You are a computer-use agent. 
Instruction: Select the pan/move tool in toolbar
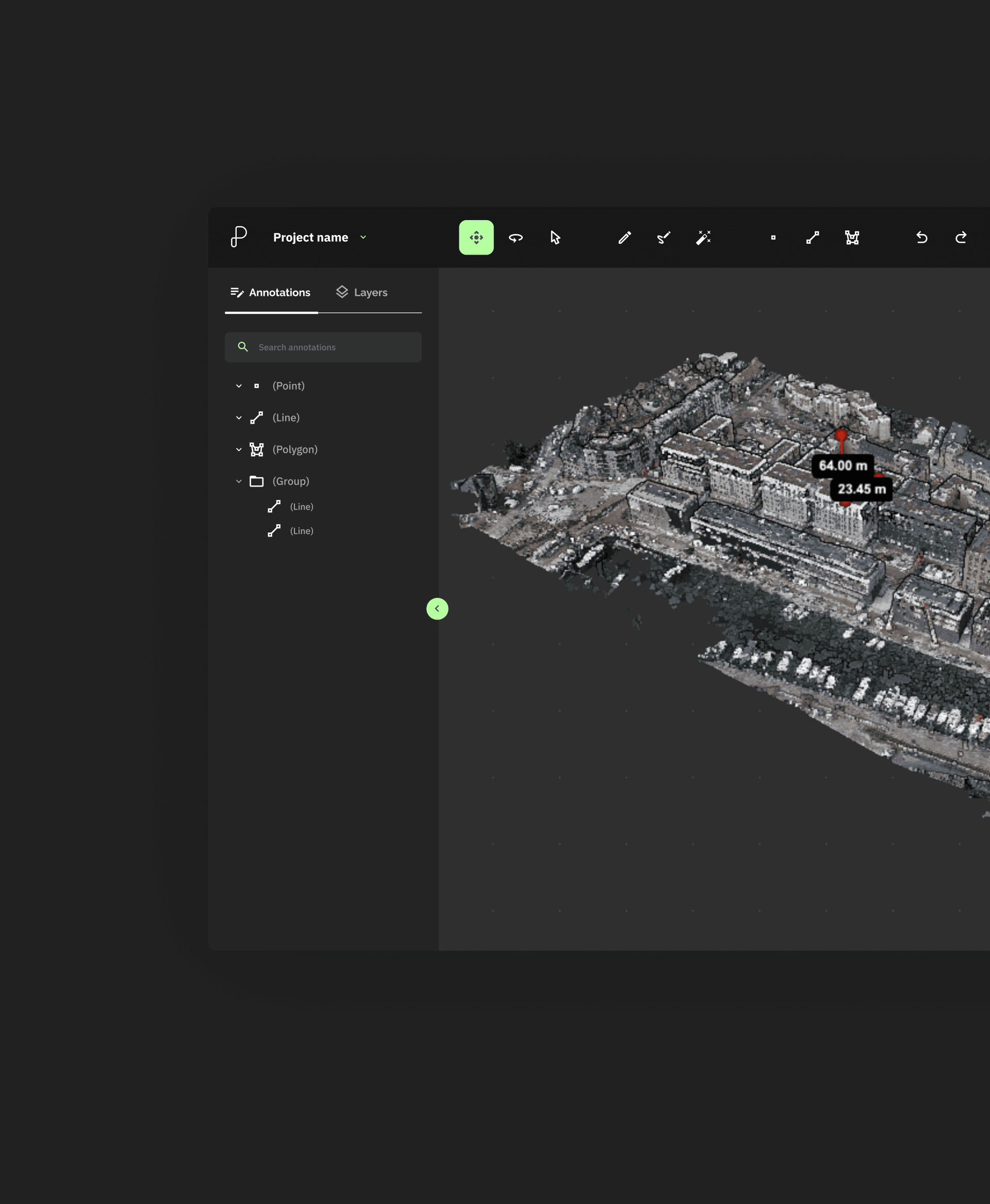476,237
